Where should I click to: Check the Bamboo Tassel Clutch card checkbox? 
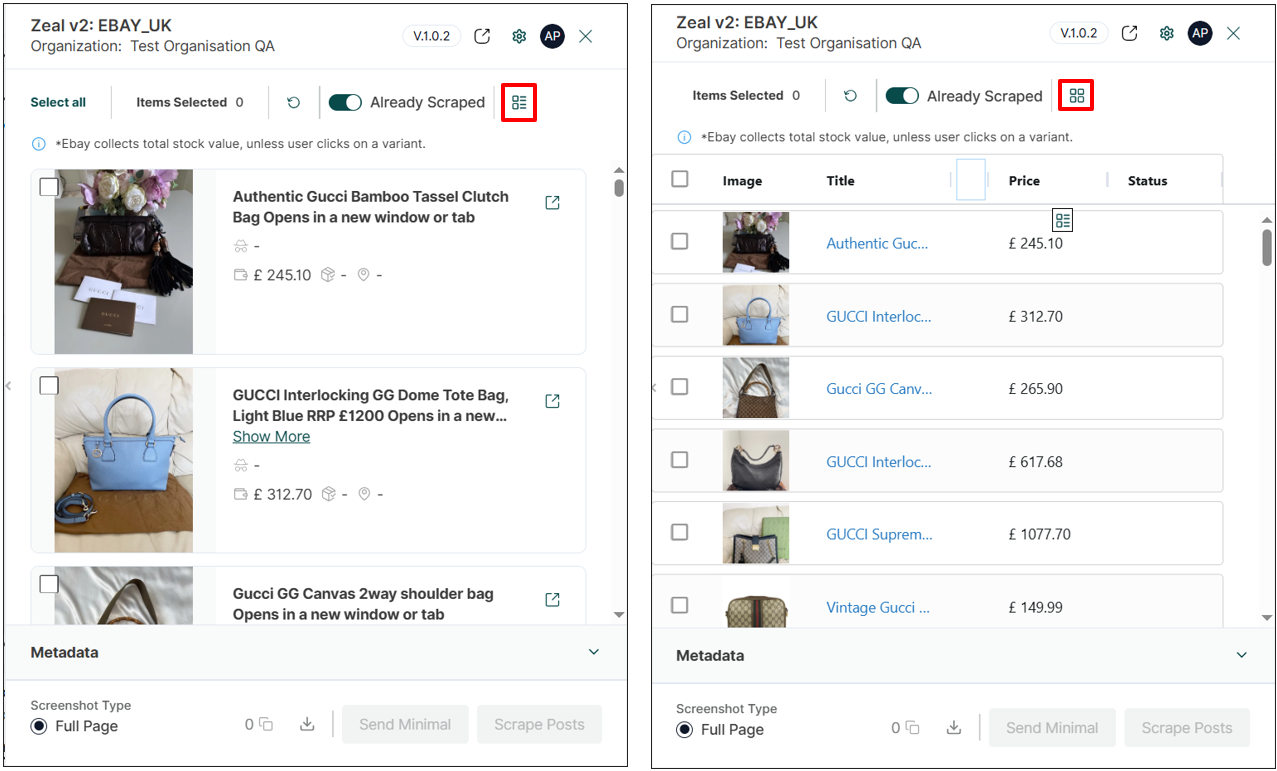point(49,187)
